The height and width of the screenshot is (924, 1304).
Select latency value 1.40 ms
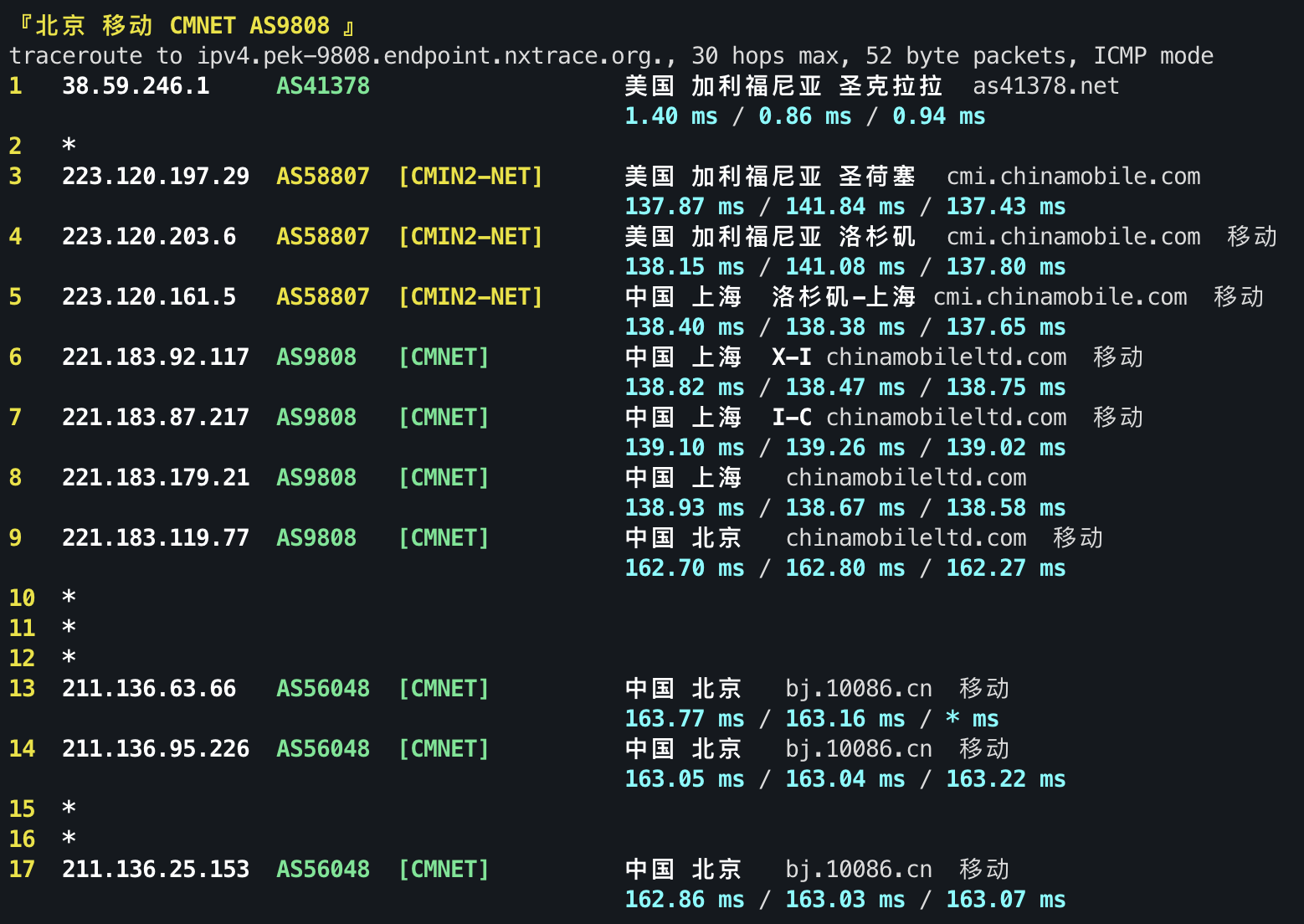click(x=671, y=116)
